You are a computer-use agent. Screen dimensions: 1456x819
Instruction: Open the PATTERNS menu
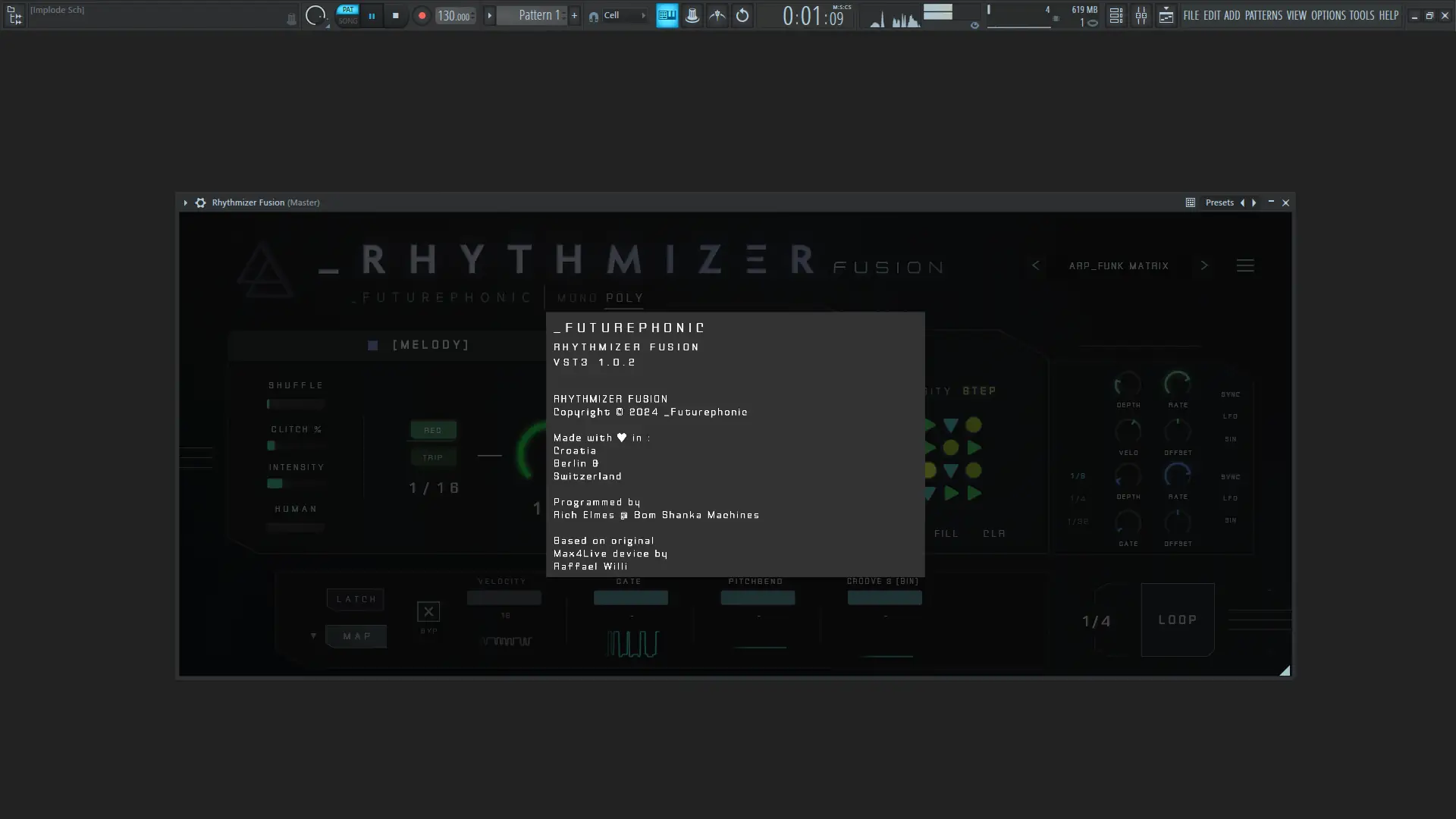click(1263, 16)
